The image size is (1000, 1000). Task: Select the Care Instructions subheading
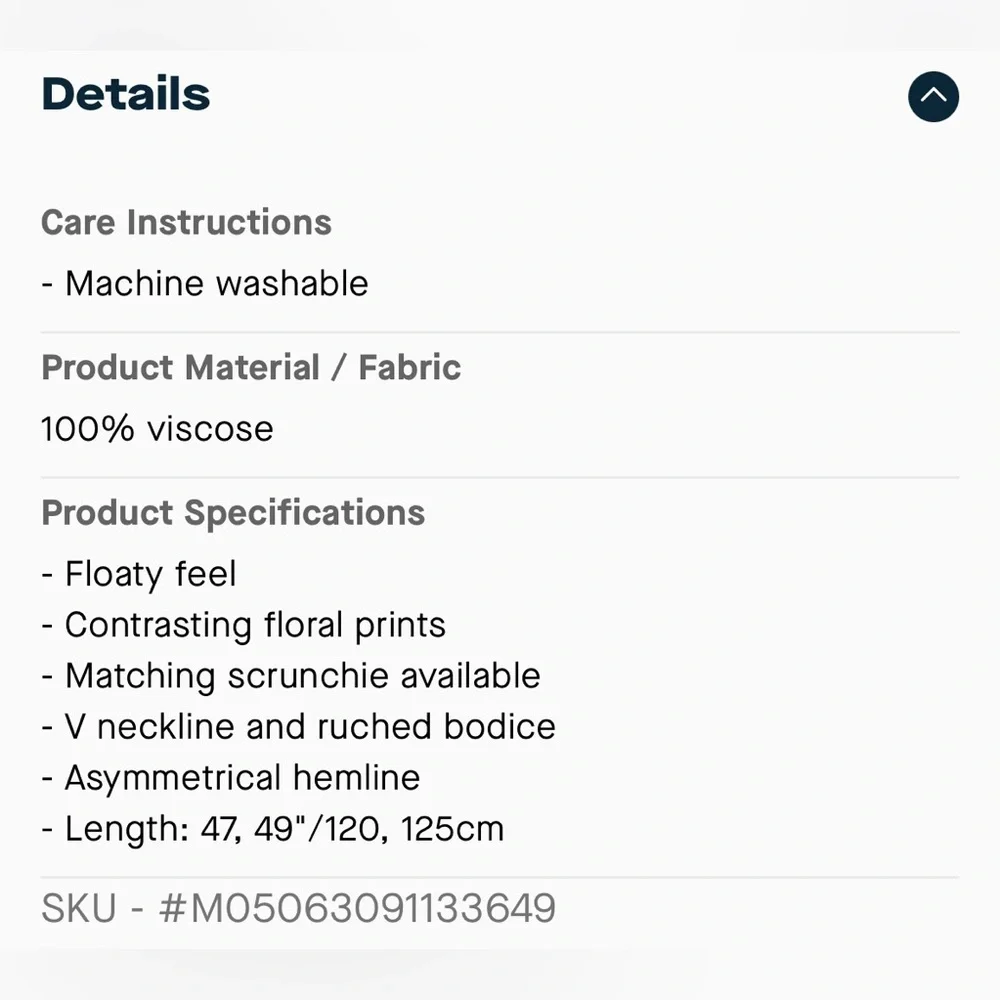click(186, 222)
